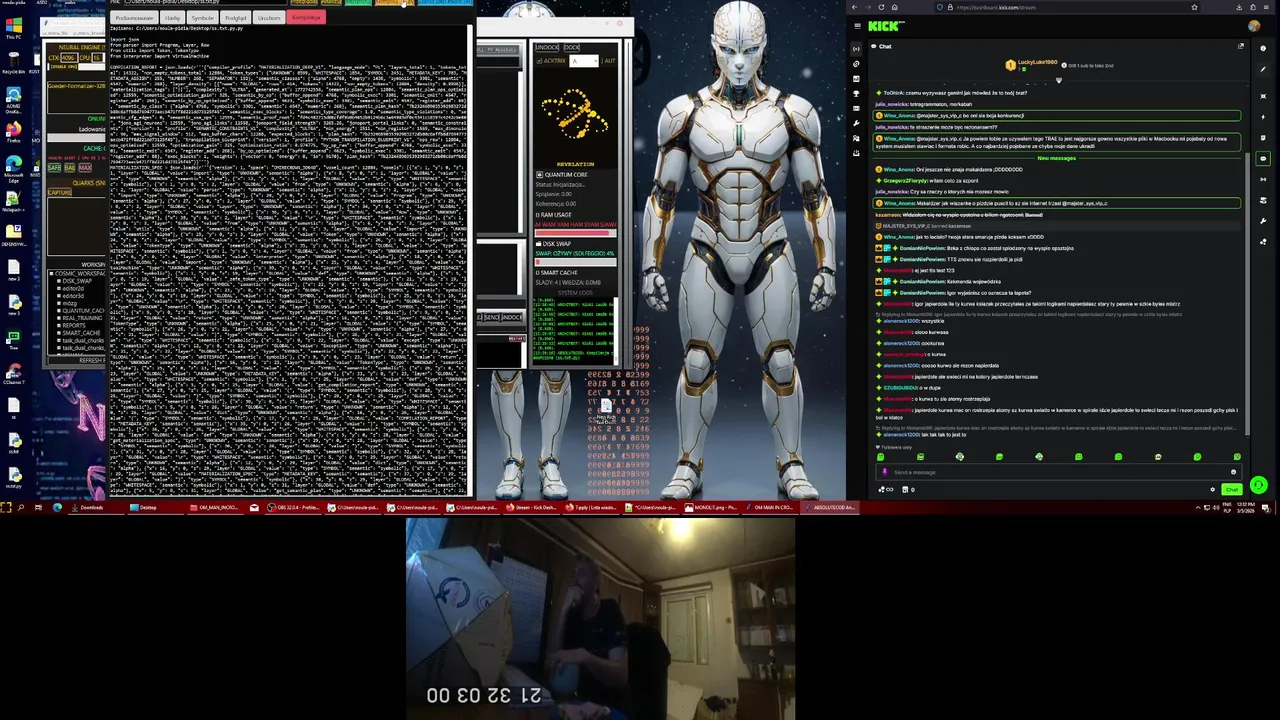Click the Kick dashboard URL address bar
Screen dimensions: 1280x720
pos(1066,7)
